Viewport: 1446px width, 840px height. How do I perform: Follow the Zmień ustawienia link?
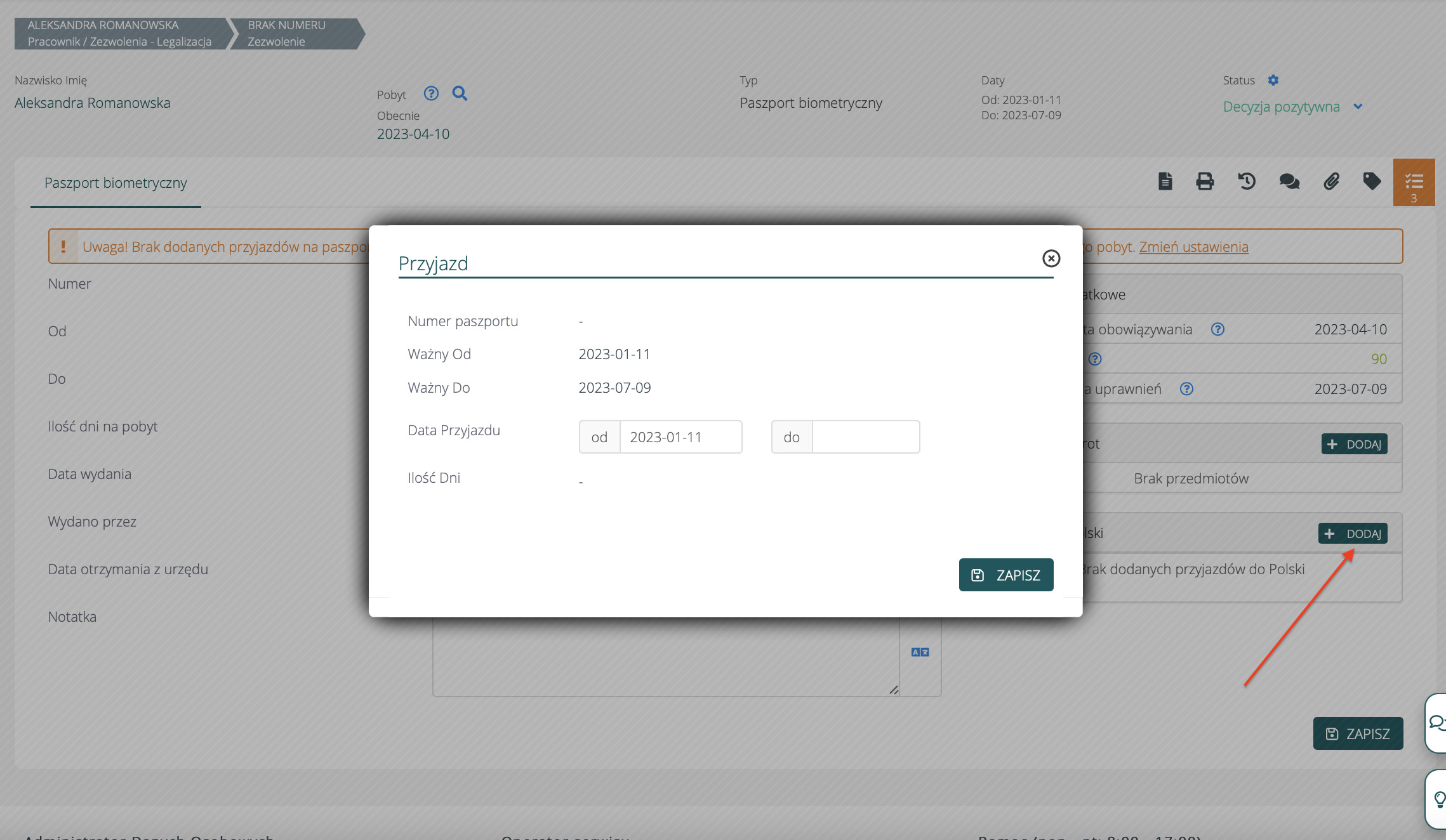coord(1193,247)
